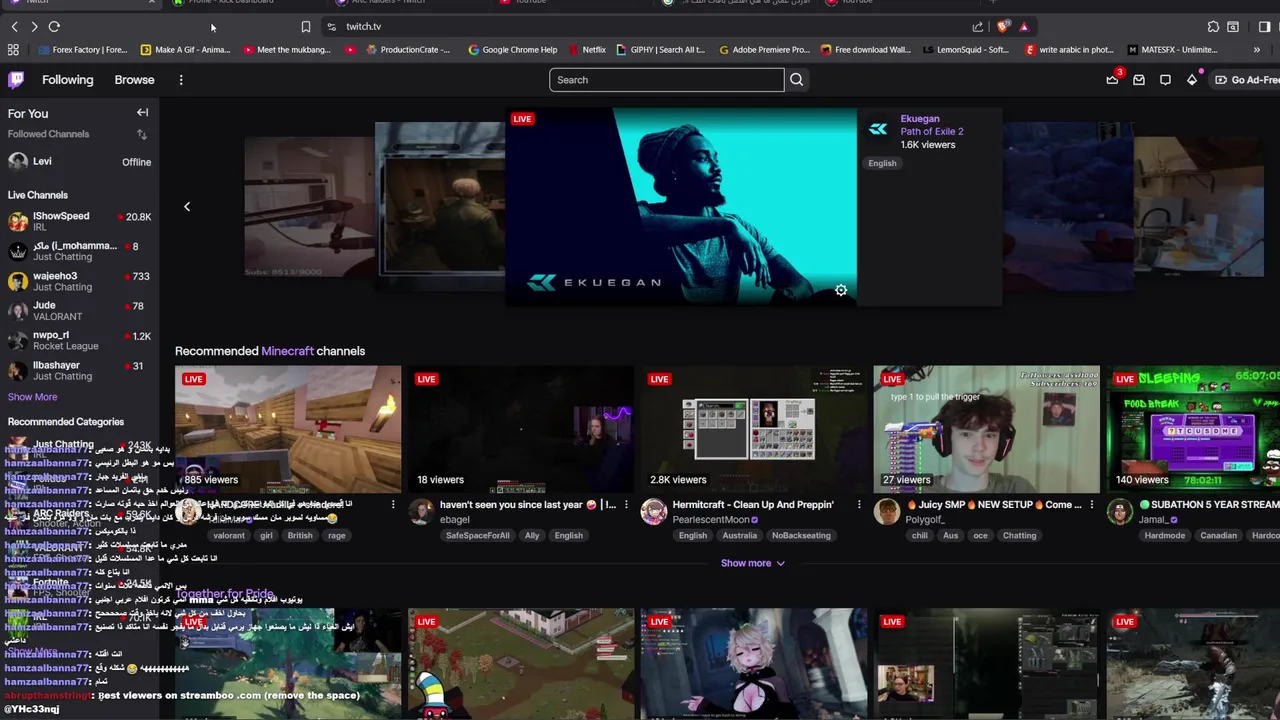
Task: Open the 18 viewers stream thumbnail
Action: point(520,430)
